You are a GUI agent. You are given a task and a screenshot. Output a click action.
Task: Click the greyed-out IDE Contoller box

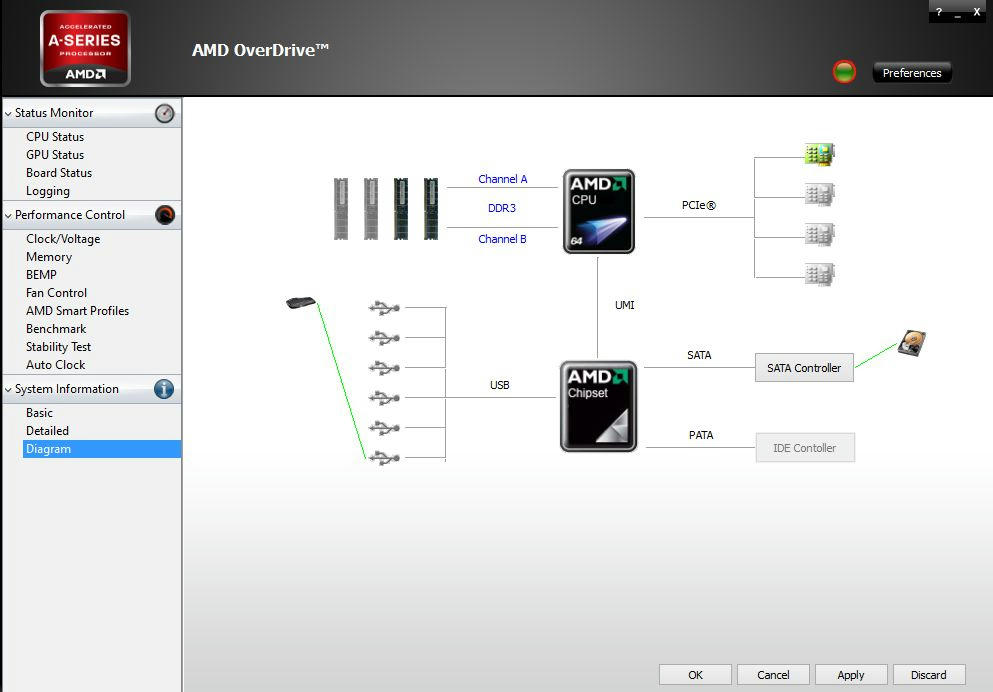[x=805, y=448]
